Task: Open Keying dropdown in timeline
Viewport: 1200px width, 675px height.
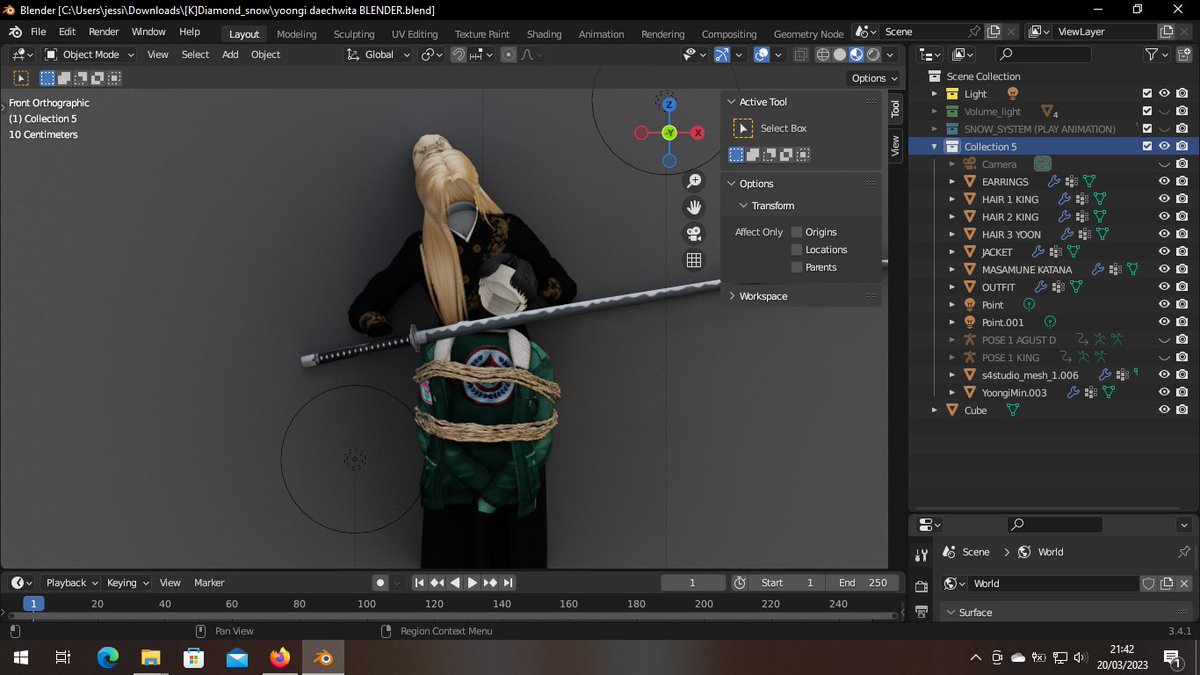Action: pos(126,583)
